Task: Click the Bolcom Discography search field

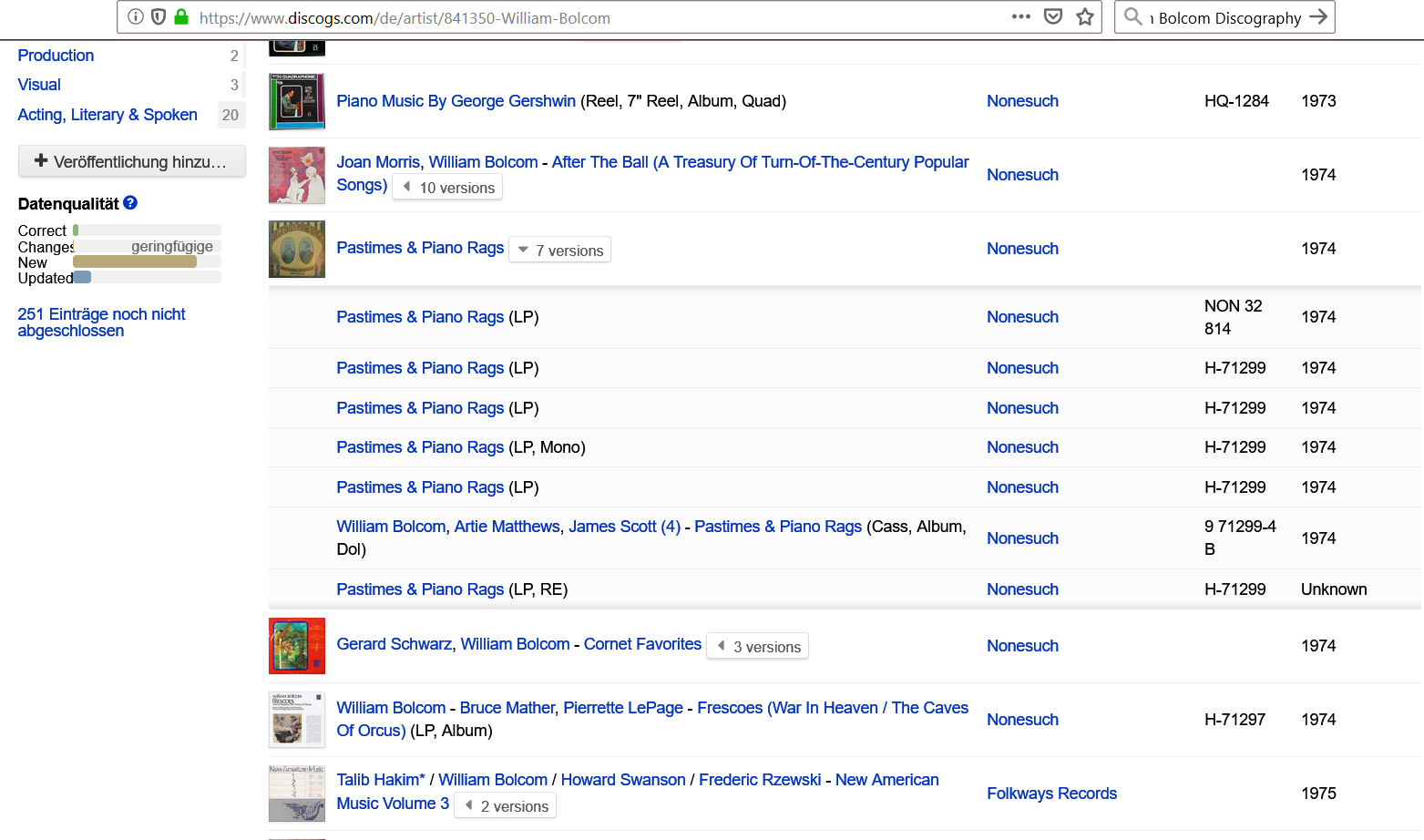Action: [x=1226, y=17]
